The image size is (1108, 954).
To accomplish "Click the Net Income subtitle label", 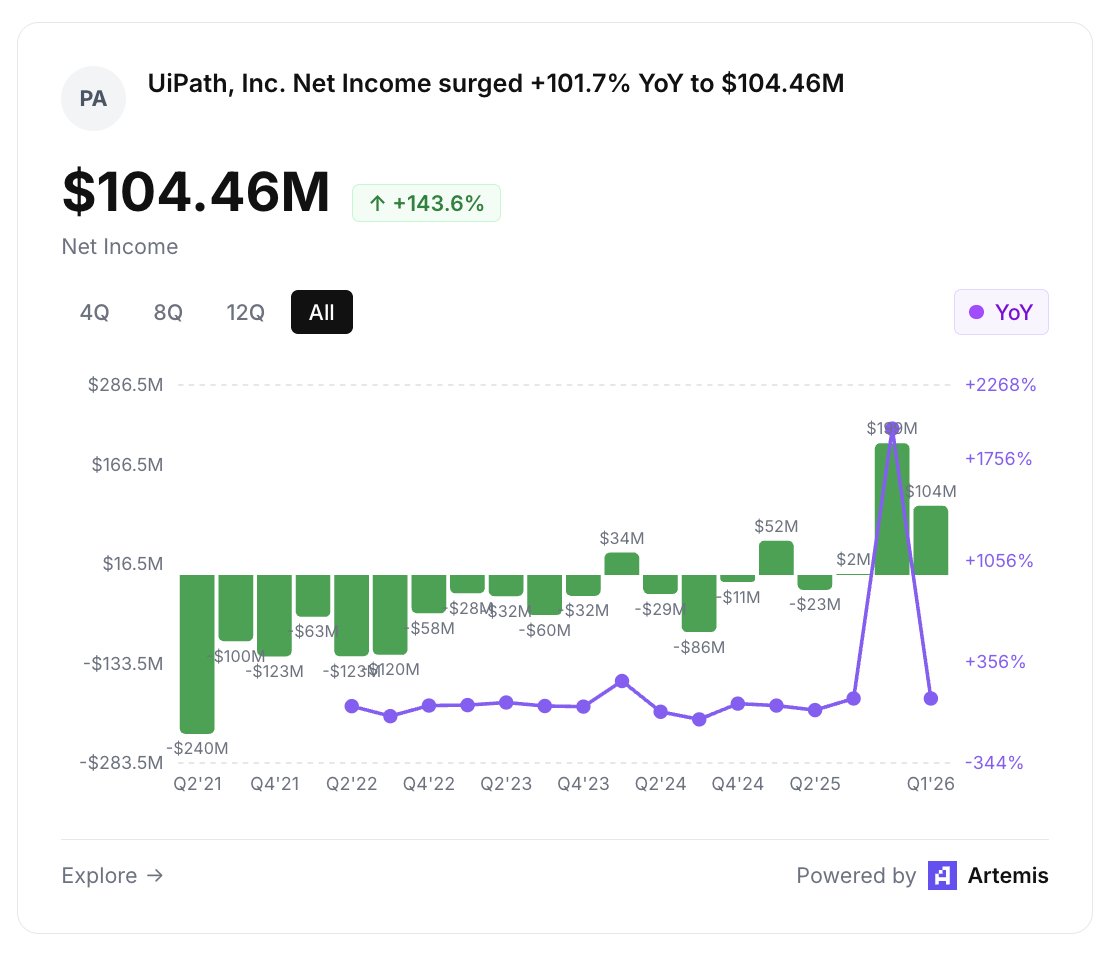I will [120, 247].
